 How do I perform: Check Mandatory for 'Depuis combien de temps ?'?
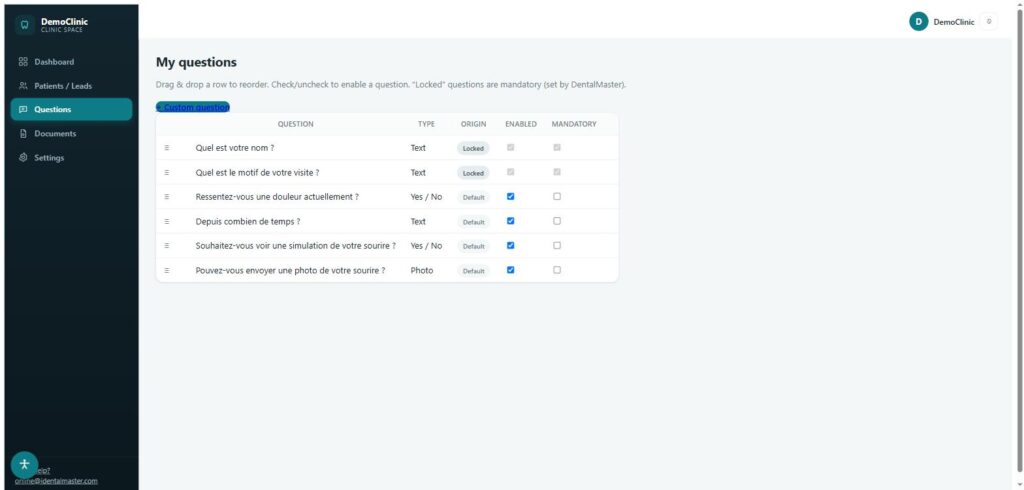(x=557, y=221)
